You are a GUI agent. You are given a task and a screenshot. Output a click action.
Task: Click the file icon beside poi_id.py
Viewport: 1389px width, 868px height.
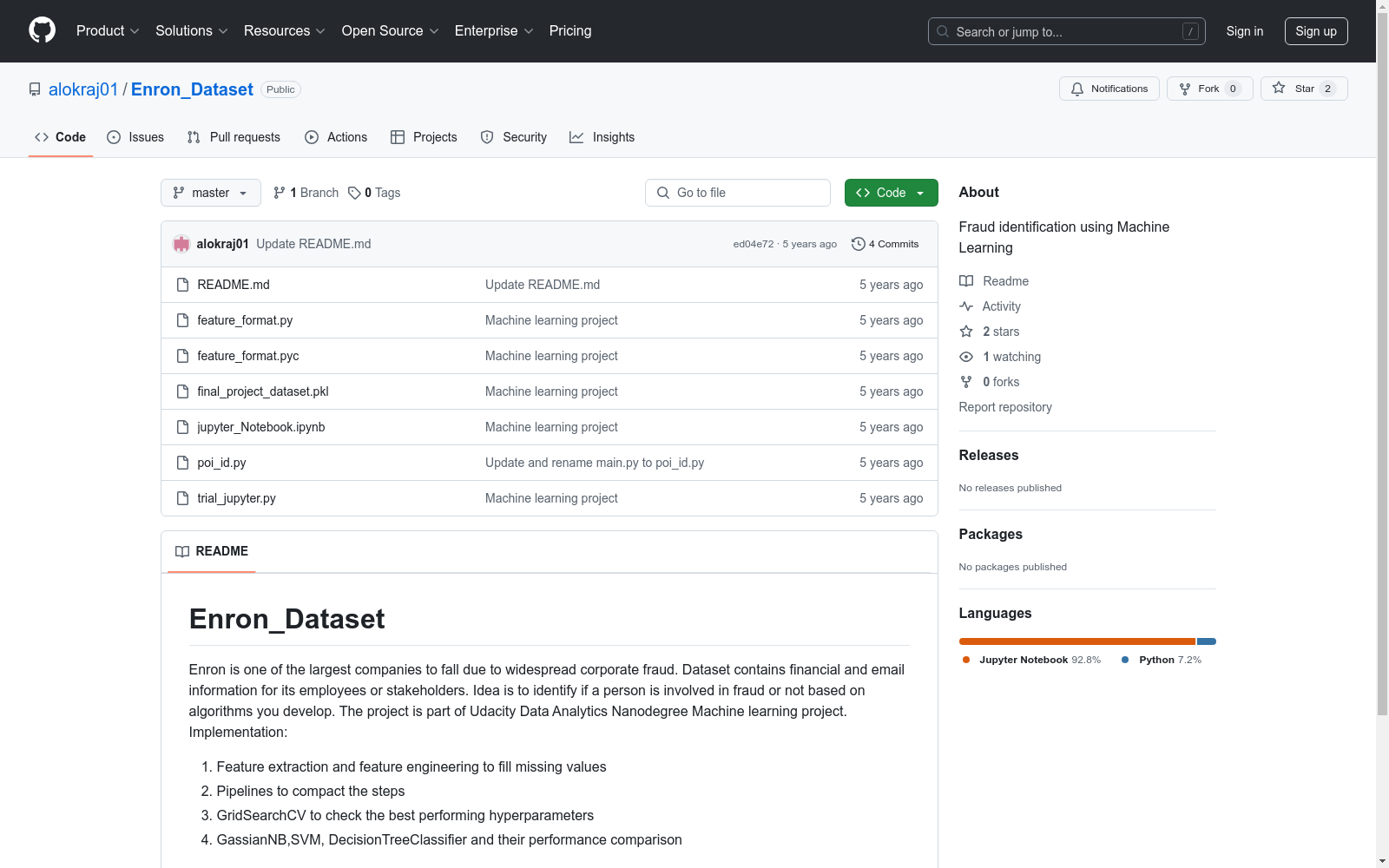click(182, 463)
